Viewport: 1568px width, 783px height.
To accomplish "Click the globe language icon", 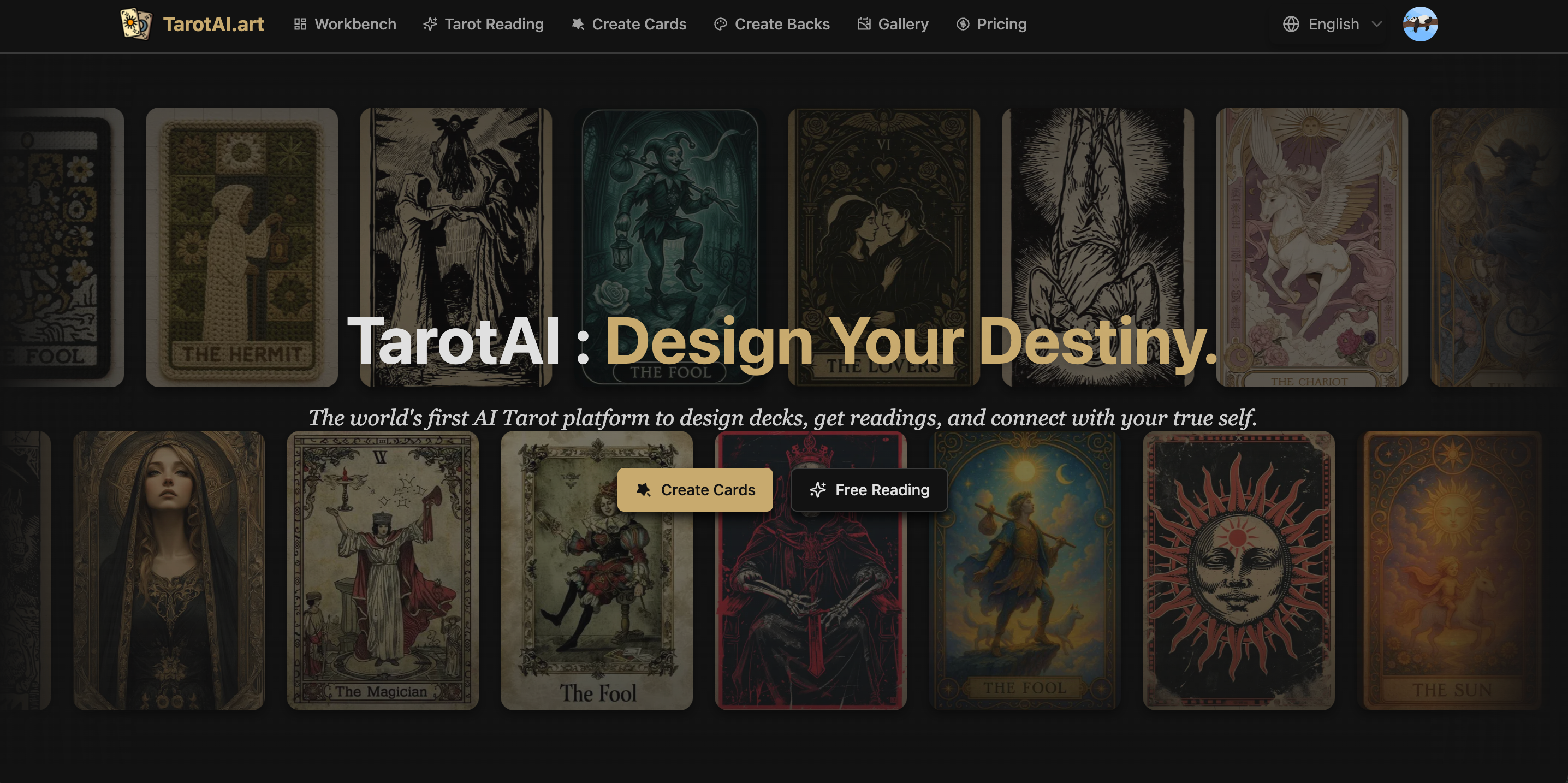I will 1291,25.
